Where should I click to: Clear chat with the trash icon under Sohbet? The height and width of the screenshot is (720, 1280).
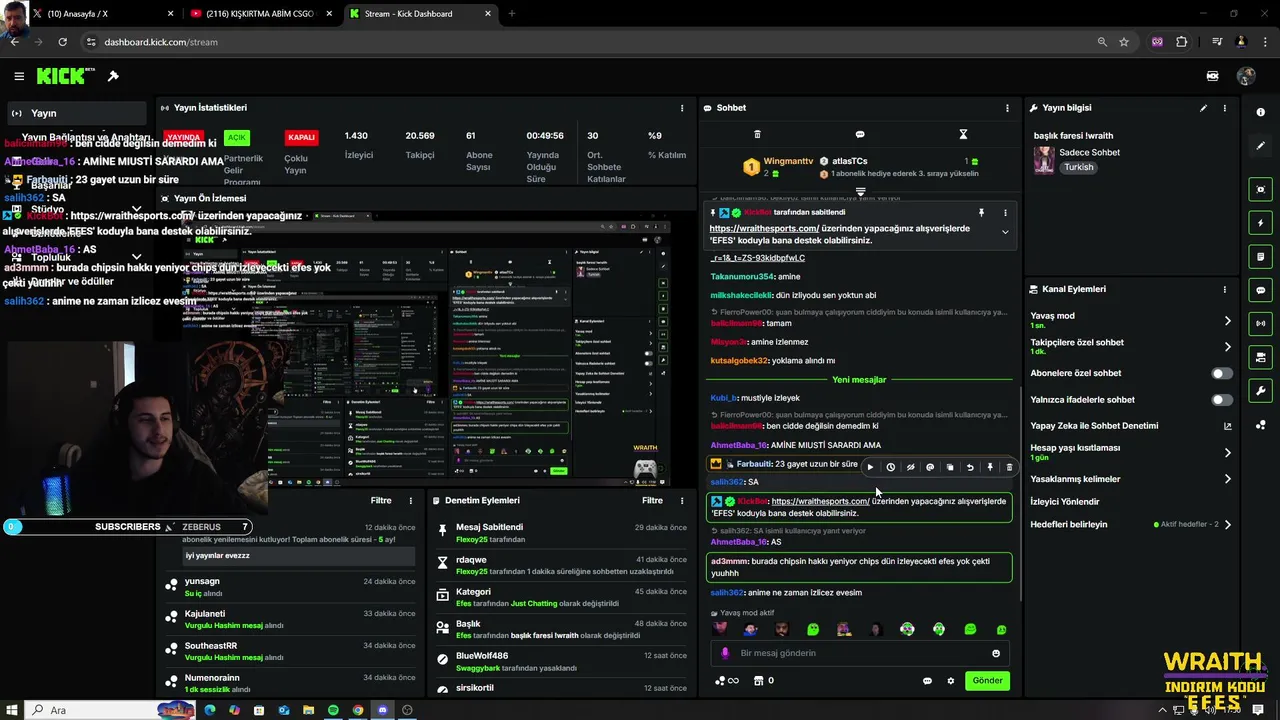(757, 134)
